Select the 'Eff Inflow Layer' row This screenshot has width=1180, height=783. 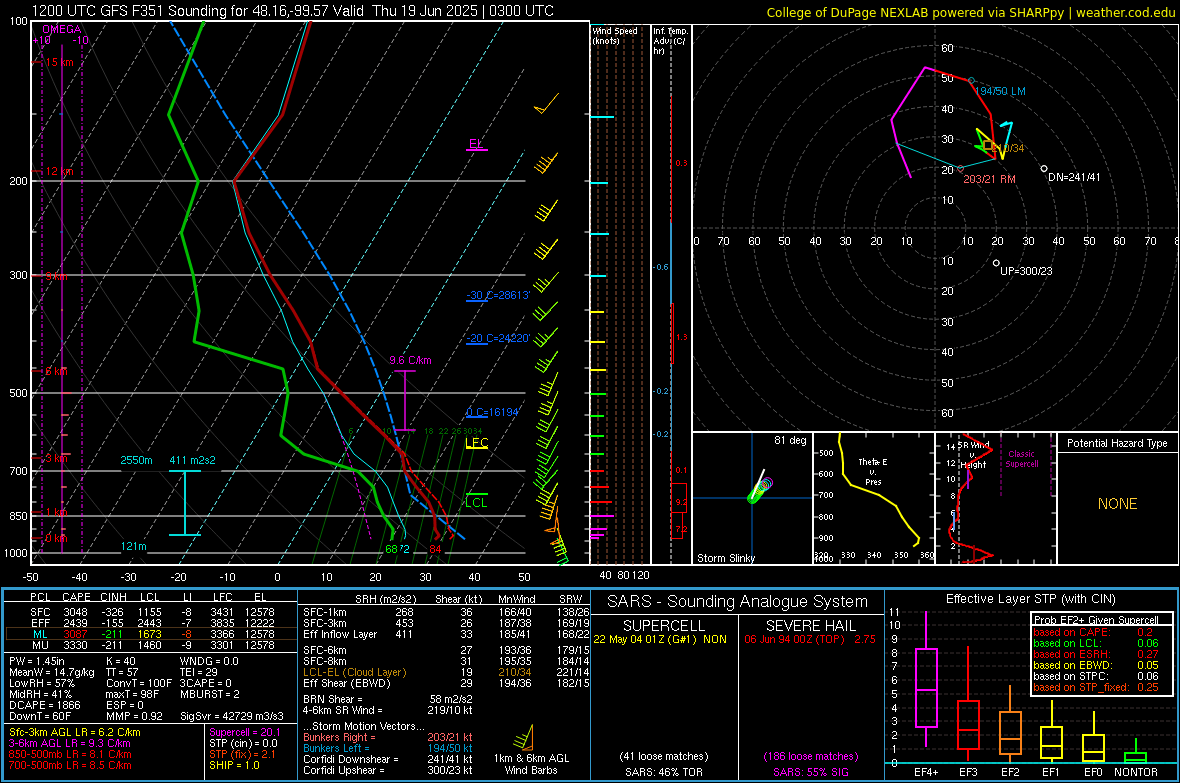446,634
